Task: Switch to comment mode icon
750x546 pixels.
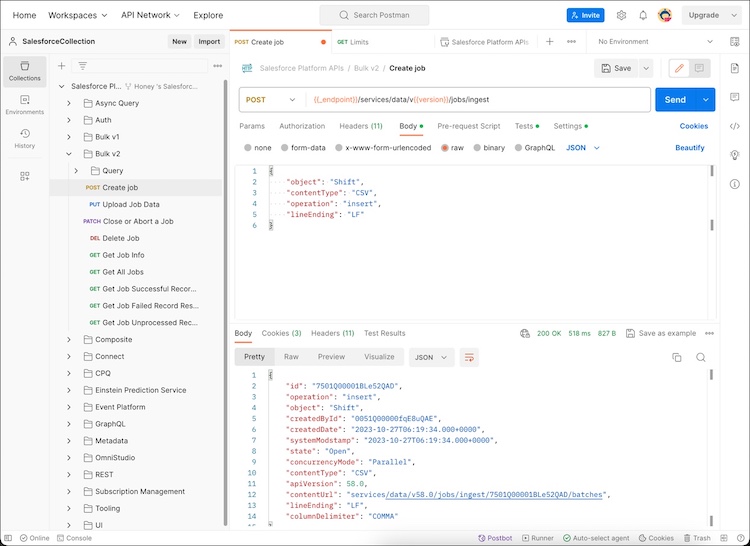Action: [699, 68]
